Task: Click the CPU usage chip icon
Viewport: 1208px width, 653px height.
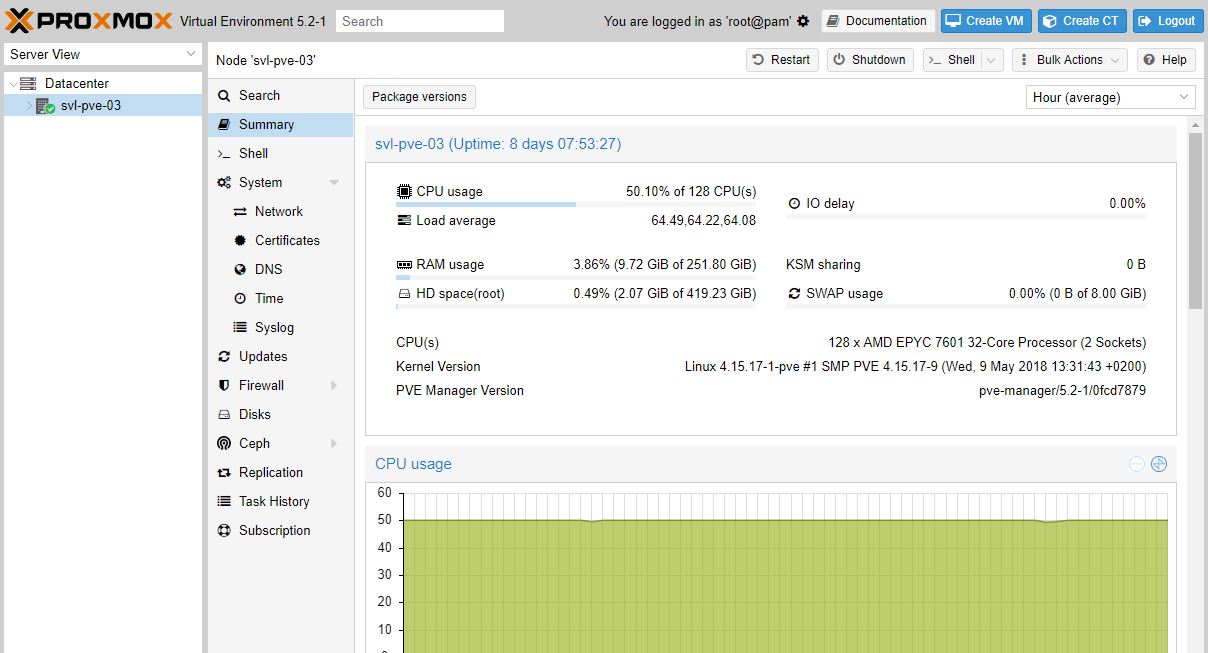Action: pyautogui.click(x=404, y=191)
